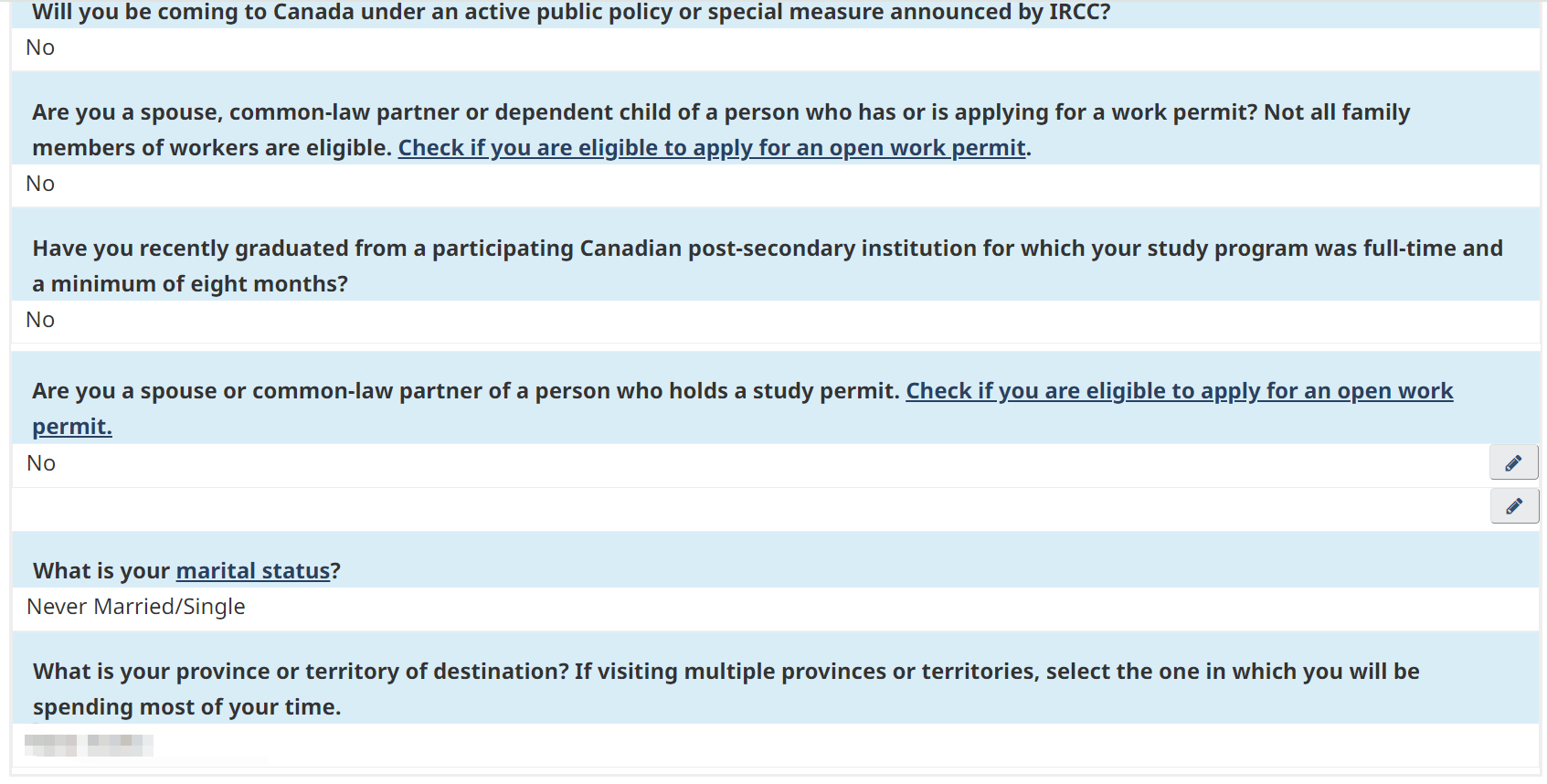Click the 'members of workers are eligible.' text
This screenshot has width=1547, height=784.
[212, 148]
